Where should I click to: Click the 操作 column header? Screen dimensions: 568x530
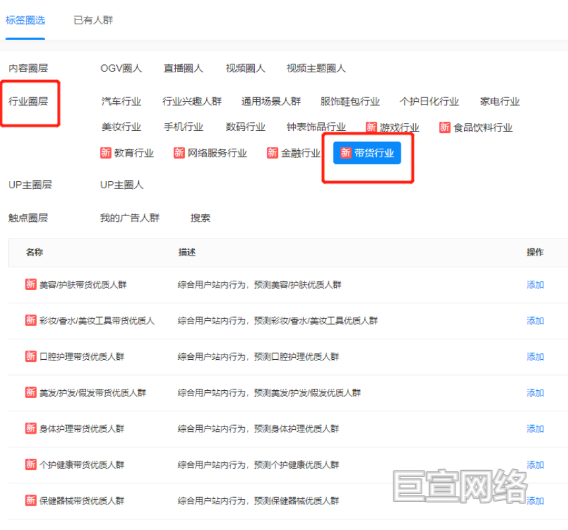[535, 252]
